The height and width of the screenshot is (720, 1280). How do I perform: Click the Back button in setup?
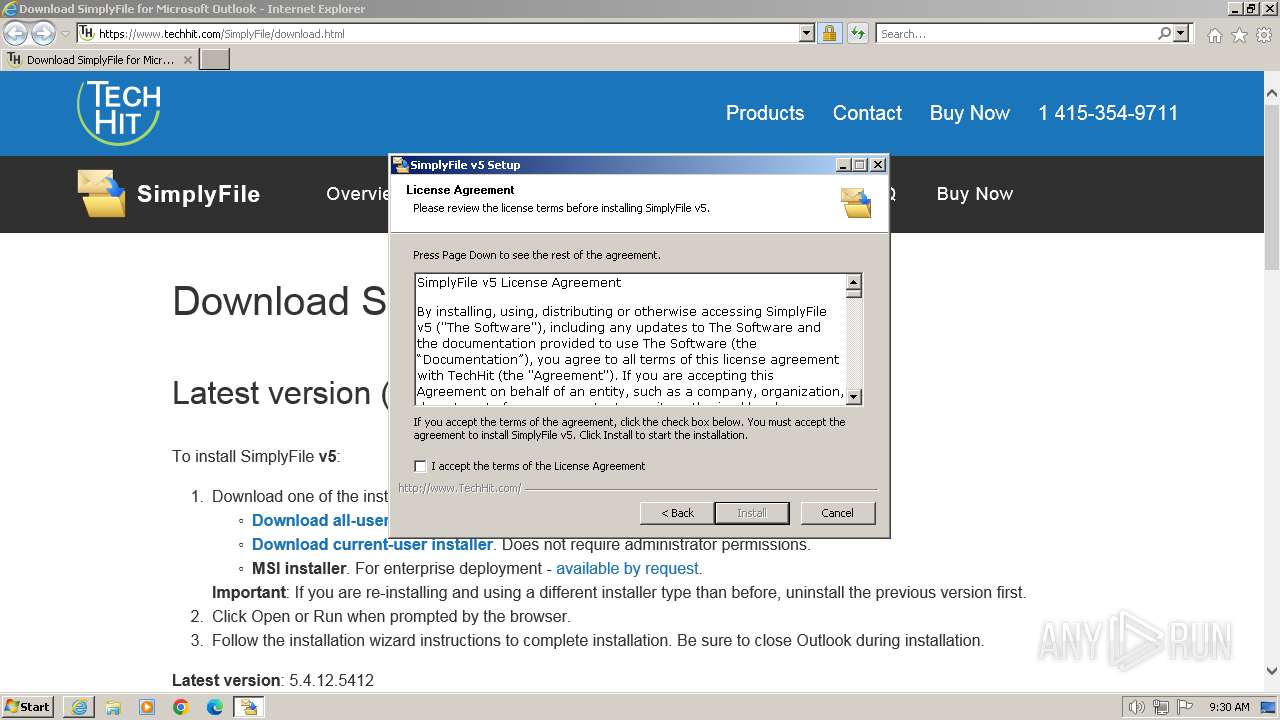(x=677, y=513)
